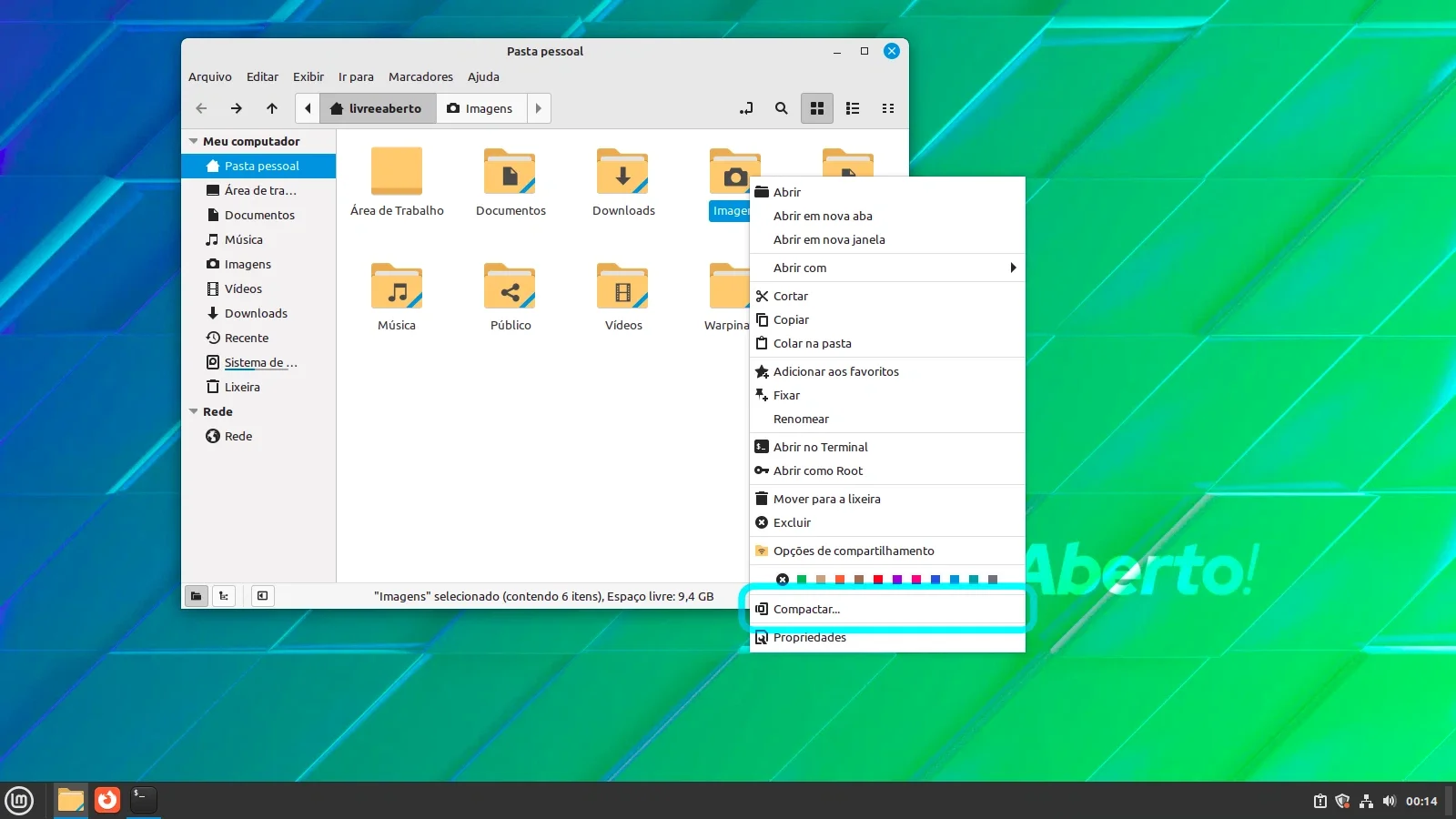This screenshot has width=1456, height=819.
Task: Go forward with the right arrow button
Action: click(x=237, y=108)
